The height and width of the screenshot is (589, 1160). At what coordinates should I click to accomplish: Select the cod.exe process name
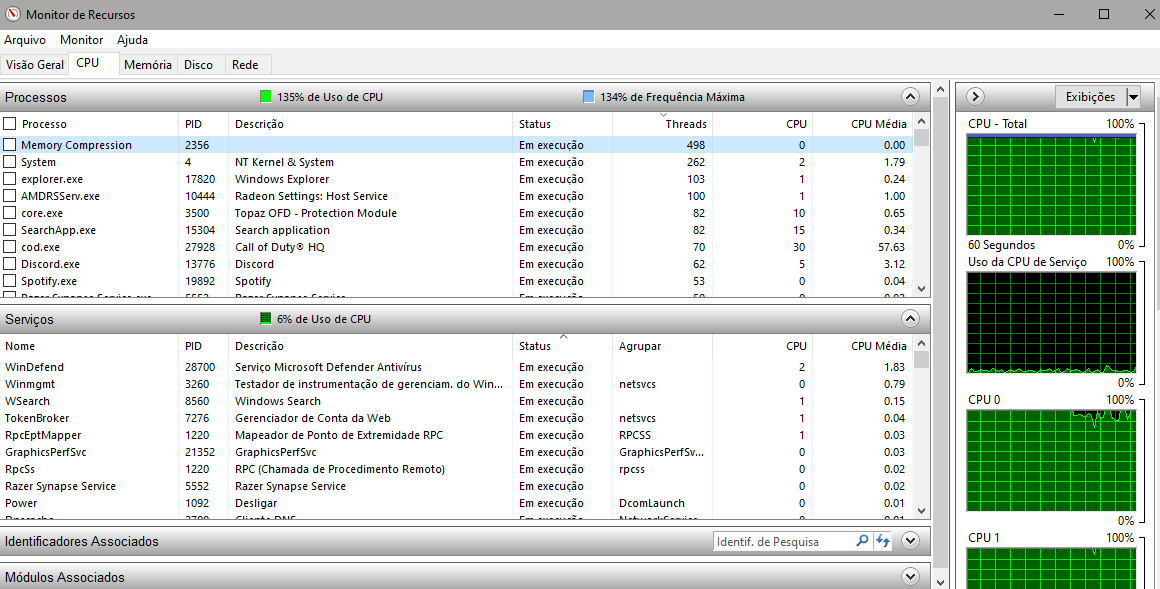40,247
